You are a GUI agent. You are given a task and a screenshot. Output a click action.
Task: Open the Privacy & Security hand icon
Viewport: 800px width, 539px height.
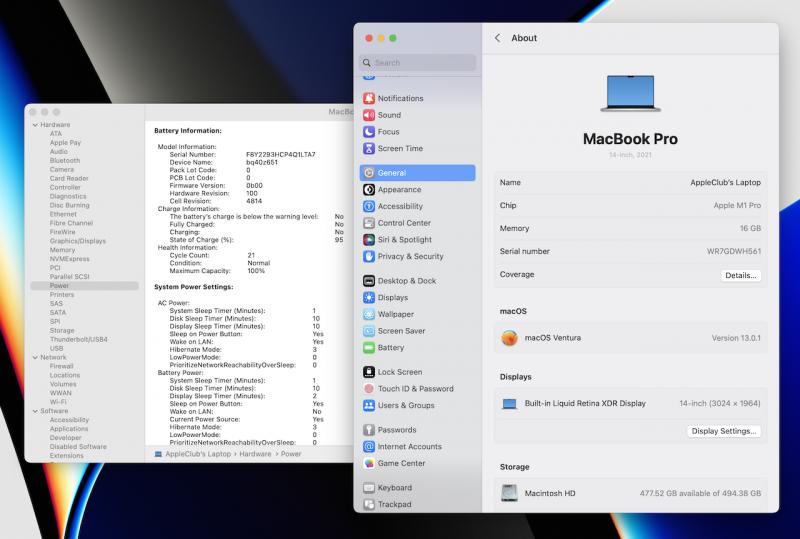point(369,256)
